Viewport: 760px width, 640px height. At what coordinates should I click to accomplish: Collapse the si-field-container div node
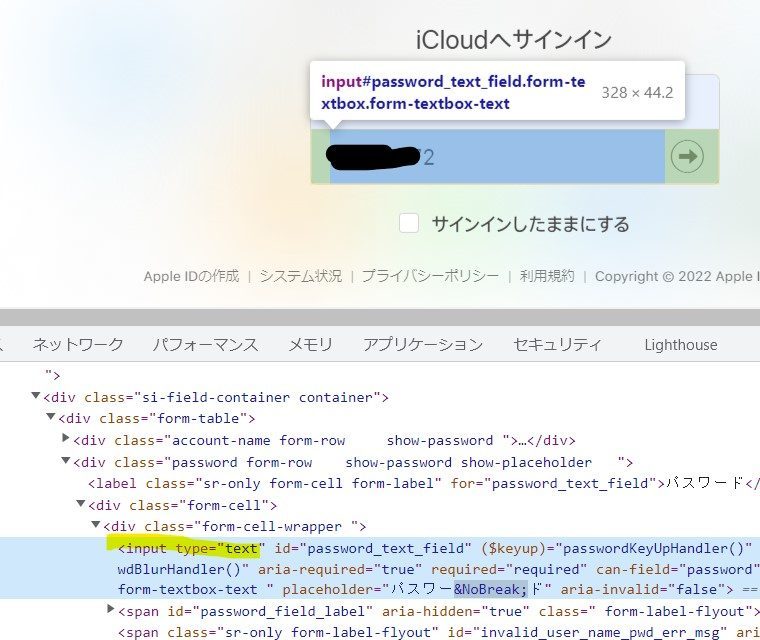pyautogui.click(x=35, y=396)
